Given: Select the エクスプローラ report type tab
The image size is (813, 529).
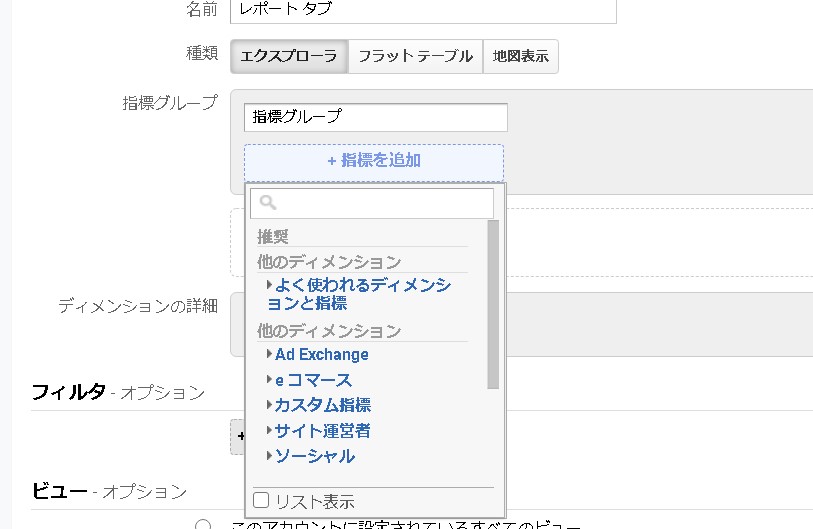Looking at the screenshot, I should (x=289, y=56).
